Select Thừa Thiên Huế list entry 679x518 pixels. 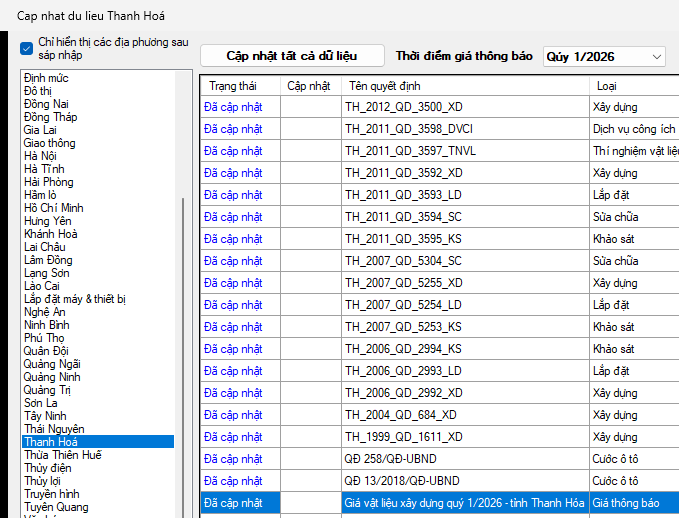tap(62, 455)
